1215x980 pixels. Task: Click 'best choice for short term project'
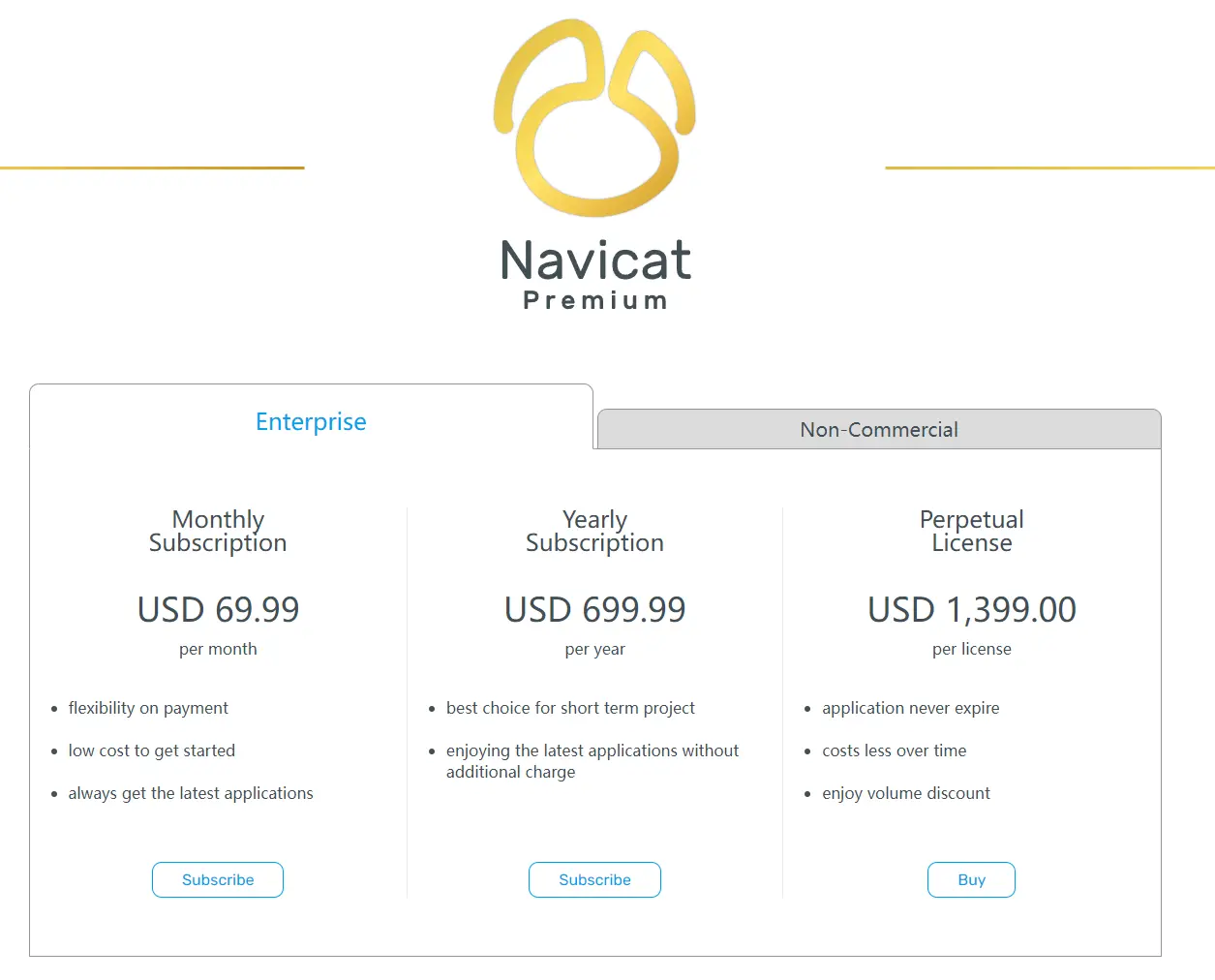[570, 708]
